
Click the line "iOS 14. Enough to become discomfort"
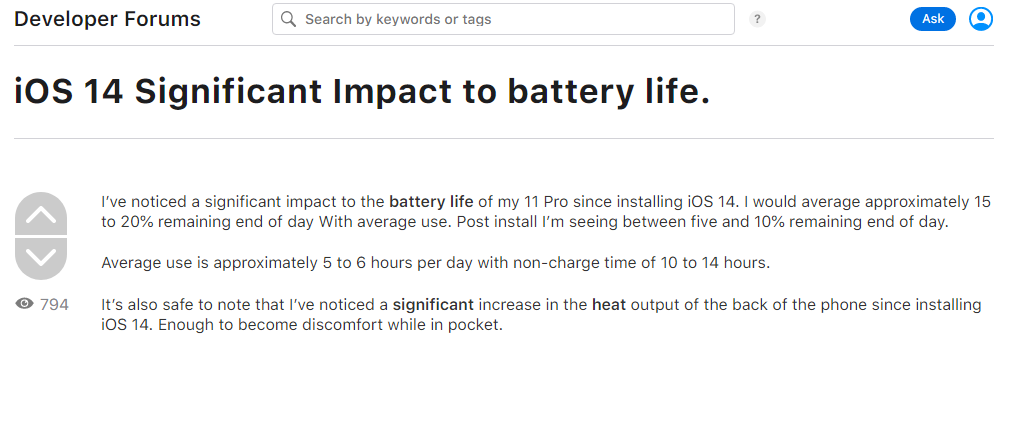[x=301, y=325]
